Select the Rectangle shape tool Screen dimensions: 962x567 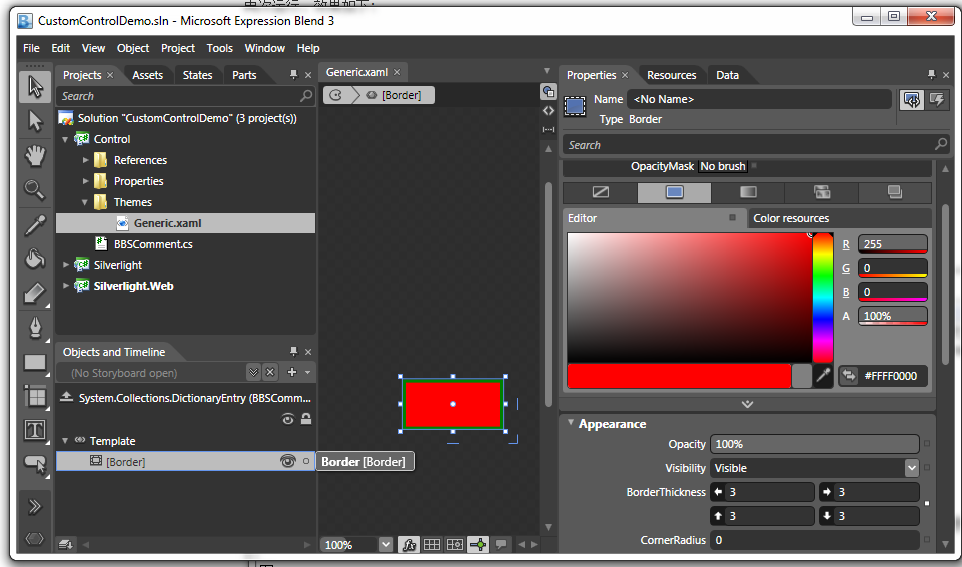pos(35,363)
